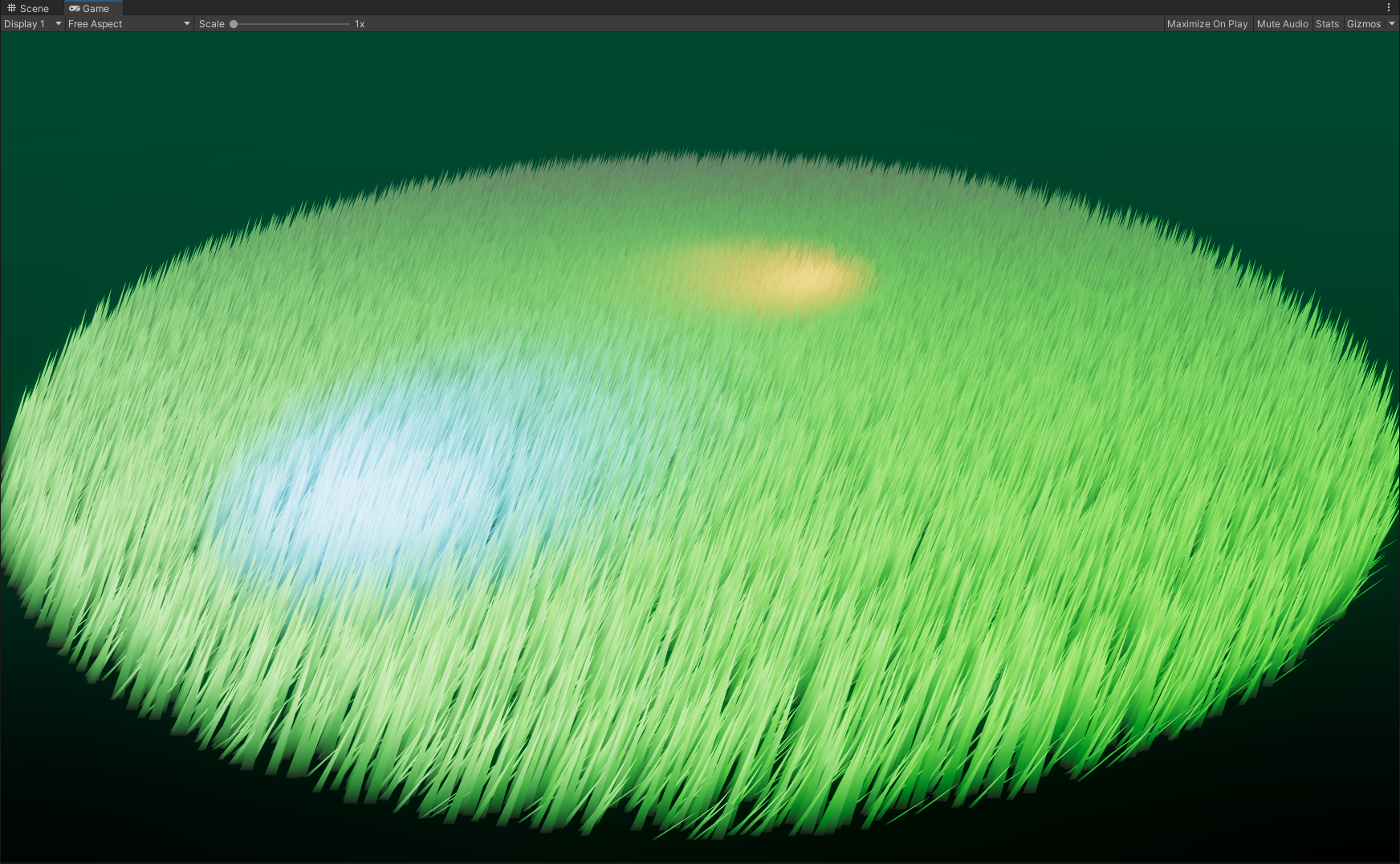Viewport: 1400px width, 864px height.
Task: Toggle Maximize On Play
Action: click(x=1207, y=24)
